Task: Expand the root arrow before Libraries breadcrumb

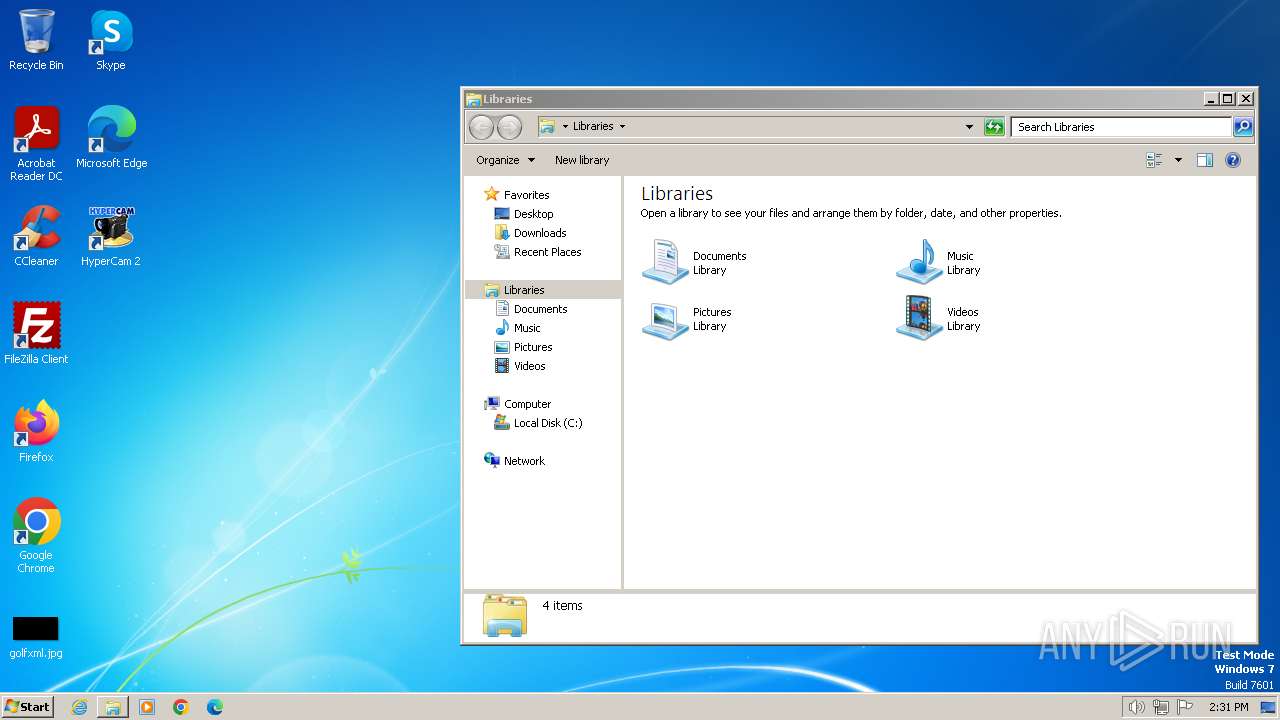Action: click(565, 127)
